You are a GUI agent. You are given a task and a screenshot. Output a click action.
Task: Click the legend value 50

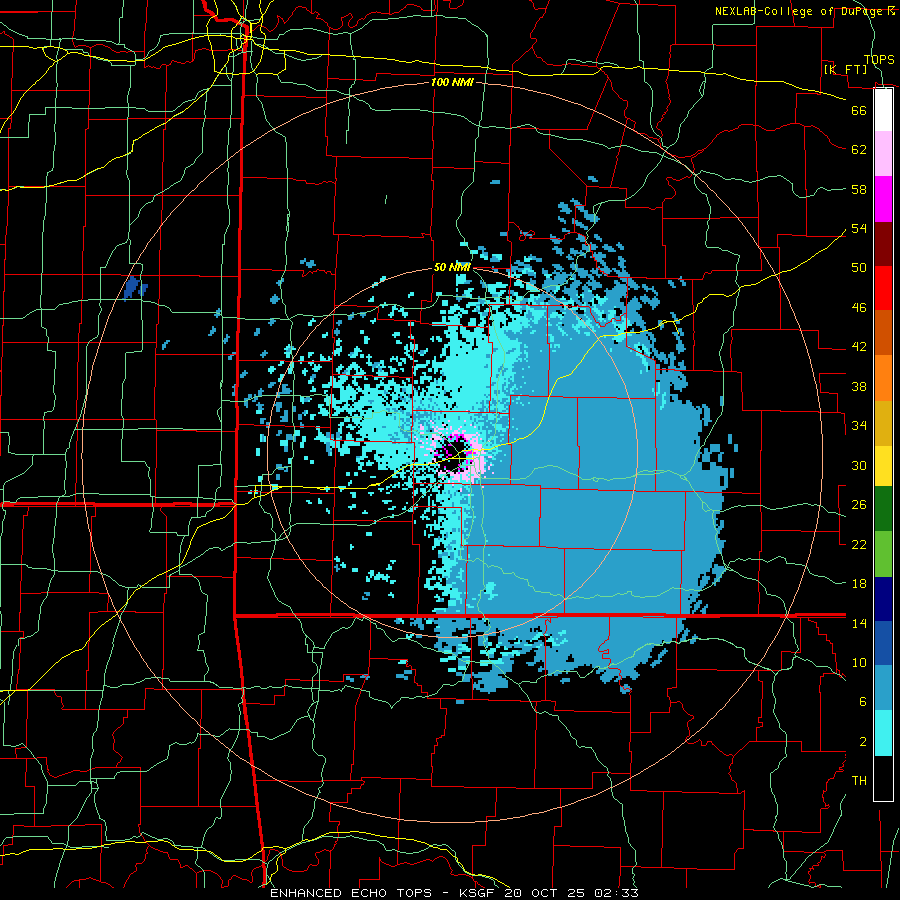coord(859,268)
